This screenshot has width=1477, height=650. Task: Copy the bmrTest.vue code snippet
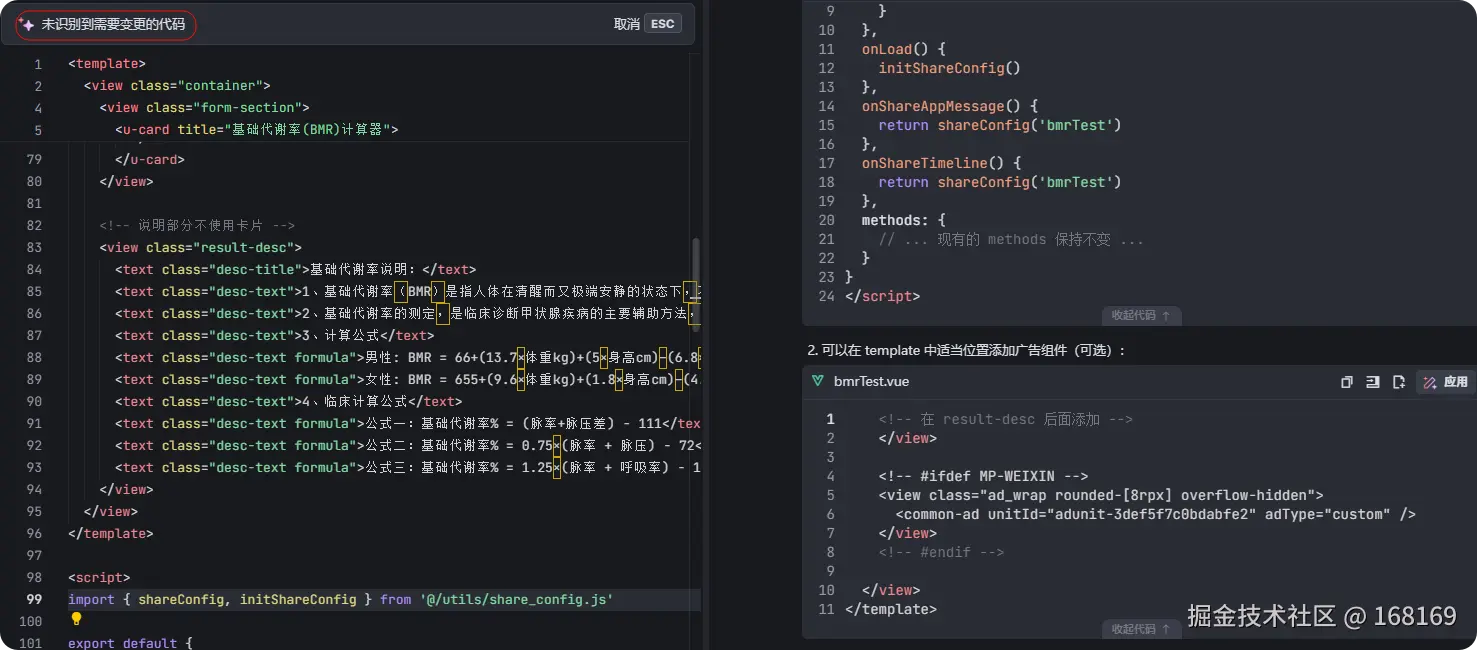click(x=1347, y=382)
